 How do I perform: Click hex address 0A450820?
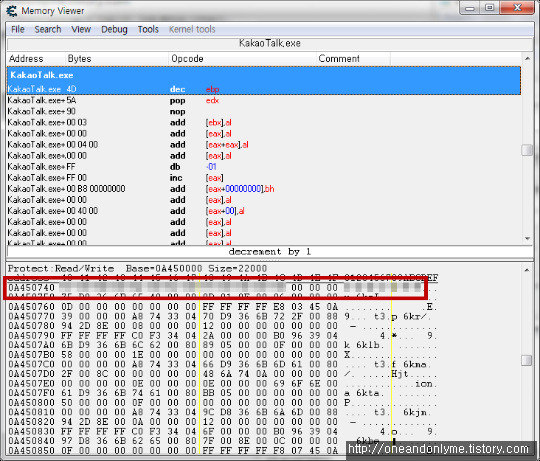click(x=31, y=422)
